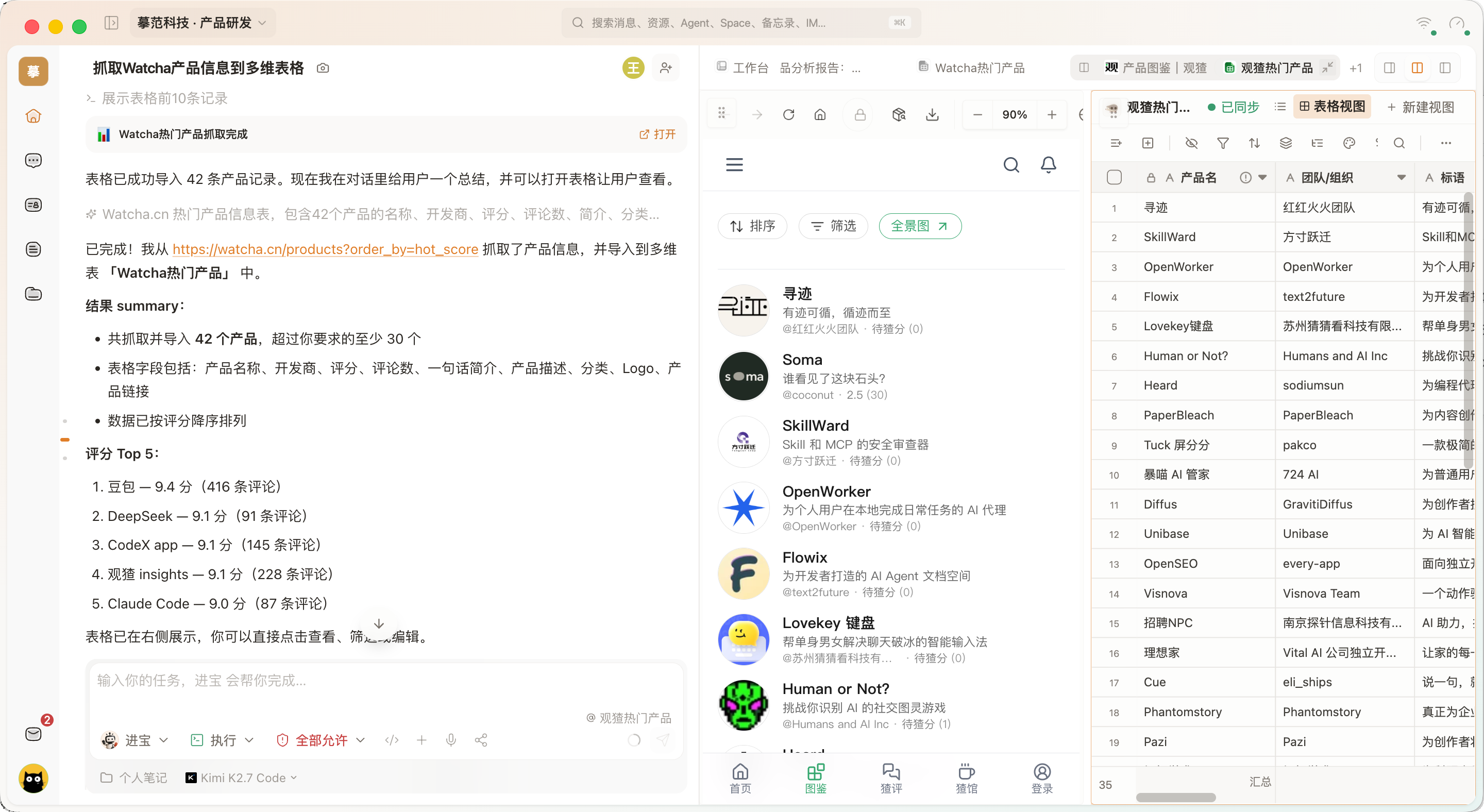Open the 产品名 column dropdown arrow
The height and width of the screenshot is (812, 1484).
pyautogui.click(x=1263, y=177)
